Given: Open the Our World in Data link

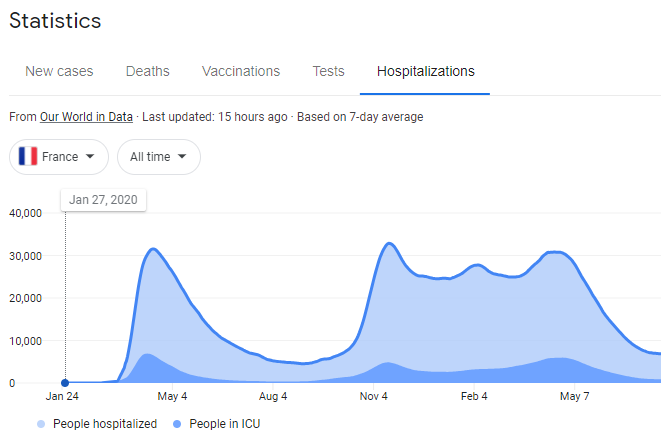Looking at the screenshot, I should coord(86,117).
